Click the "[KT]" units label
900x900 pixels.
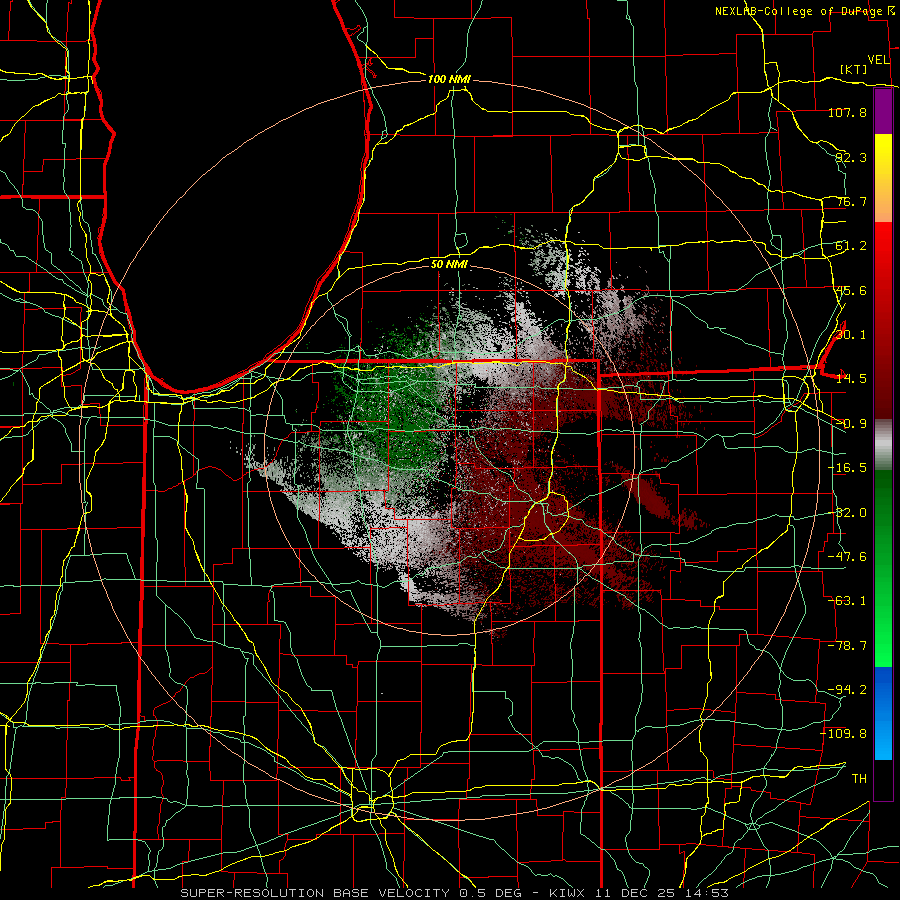pos(854,69)
